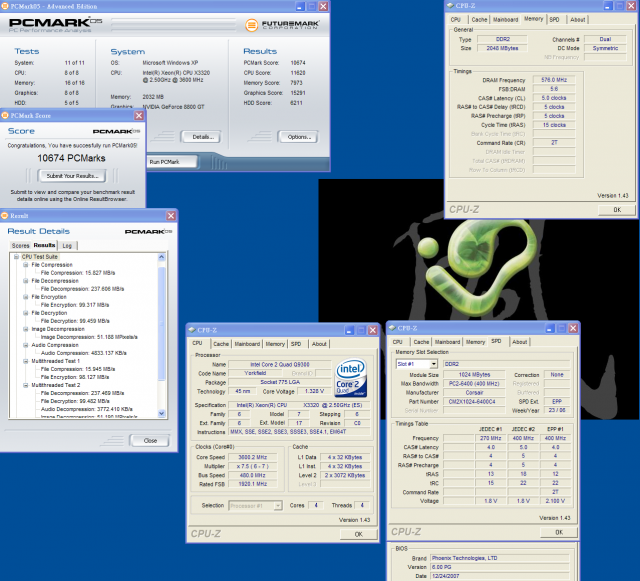
Task: Click the title icon of the CPU-Z window showing the CPU tab
Action: (x=191, y=330)
